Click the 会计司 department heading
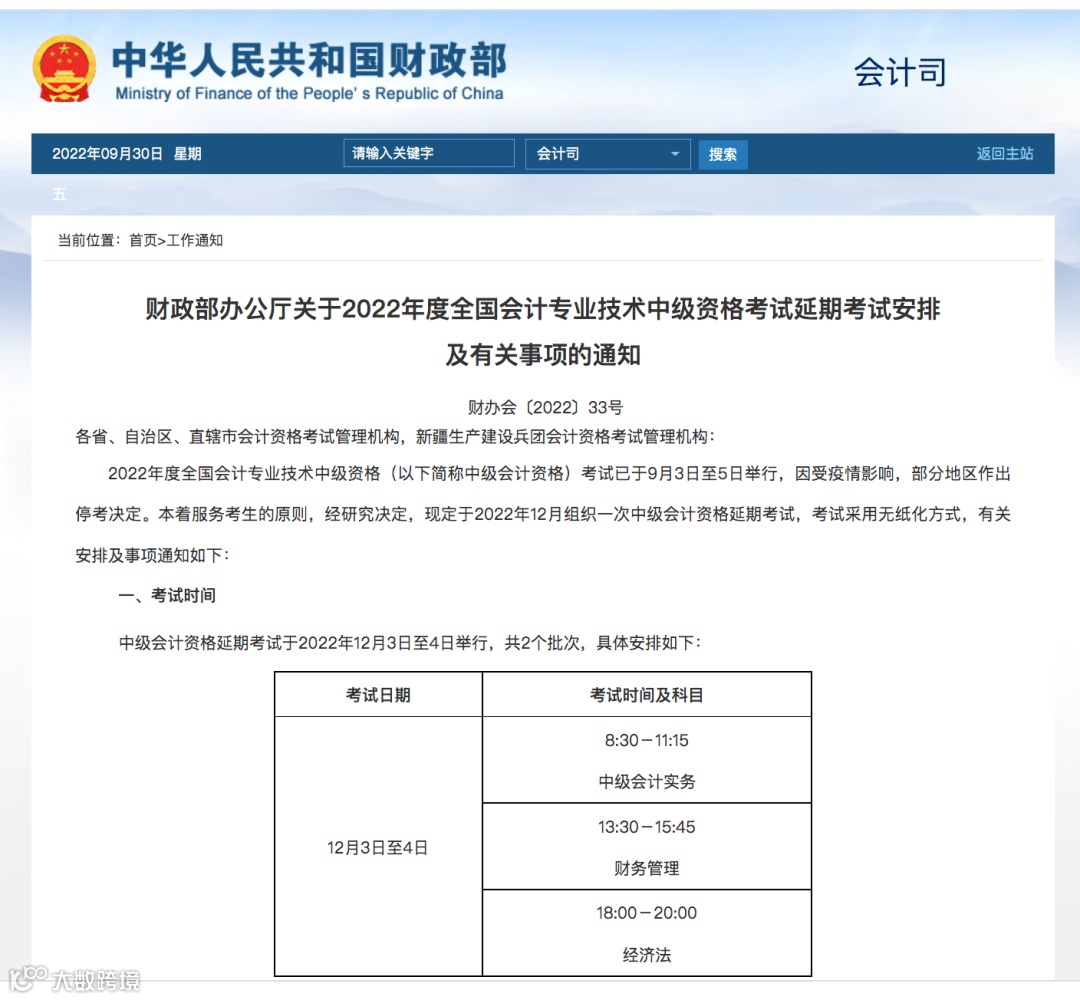Viewport: 1080px width, 1000px height. point(900,72)
